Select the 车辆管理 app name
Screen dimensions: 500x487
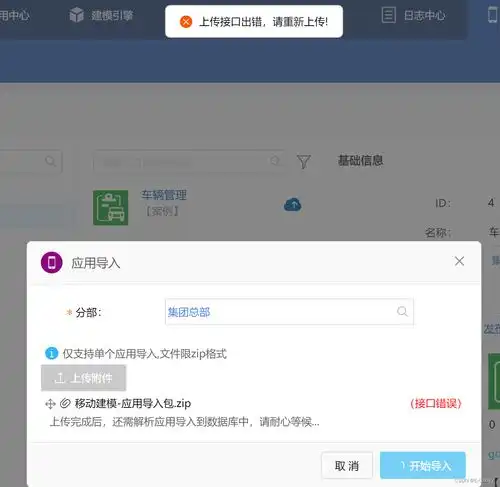pos(164,195)
